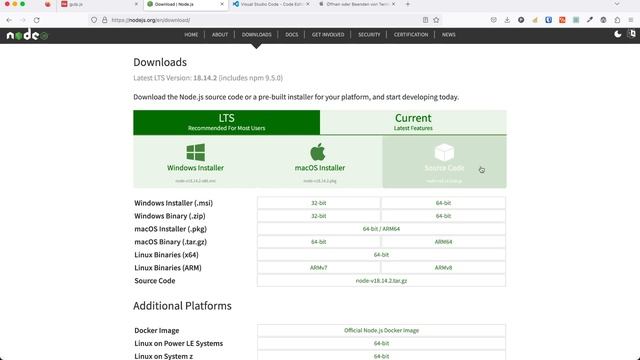Download Windows Binary (.zip) 64-bit
Screen dimensions: 640x360
(443, 216)
